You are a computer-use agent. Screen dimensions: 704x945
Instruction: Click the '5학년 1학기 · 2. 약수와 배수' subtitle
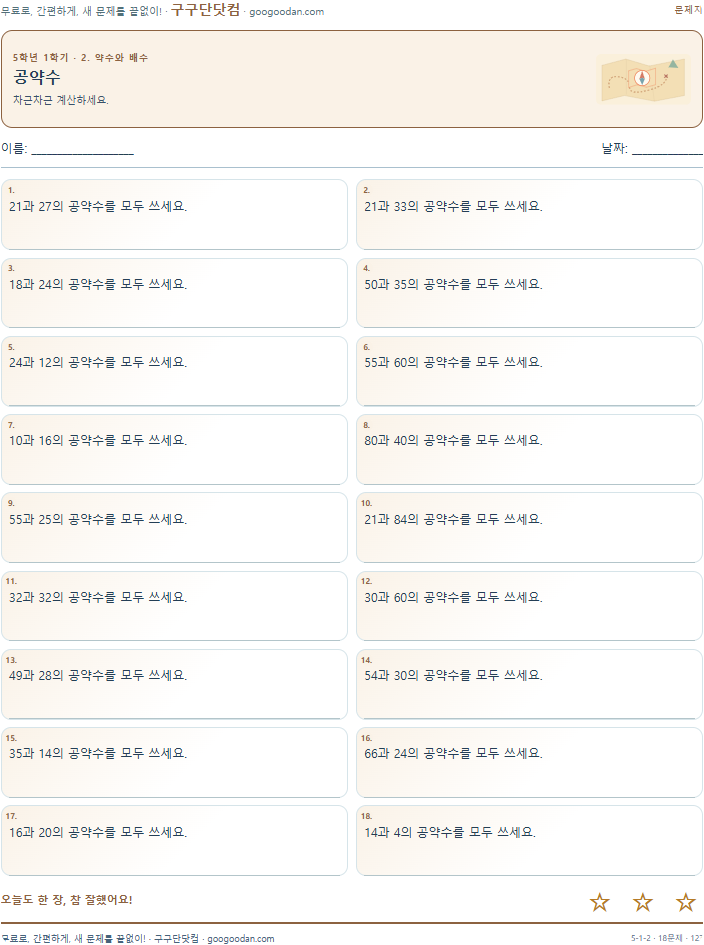pyautogui.click(x=80, y=57)
